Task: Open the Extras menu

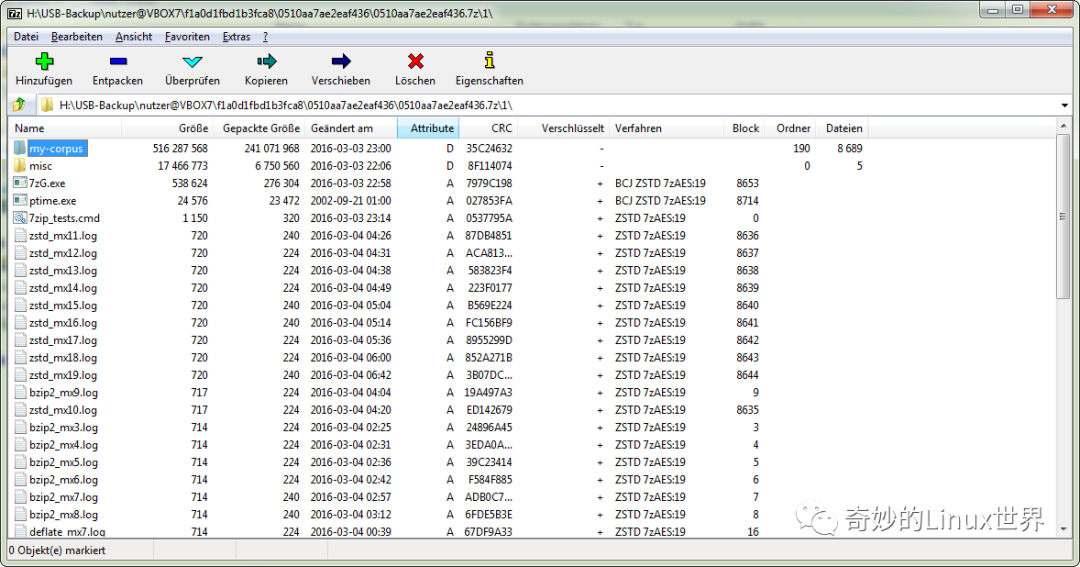Action: [x=236, y=37]
